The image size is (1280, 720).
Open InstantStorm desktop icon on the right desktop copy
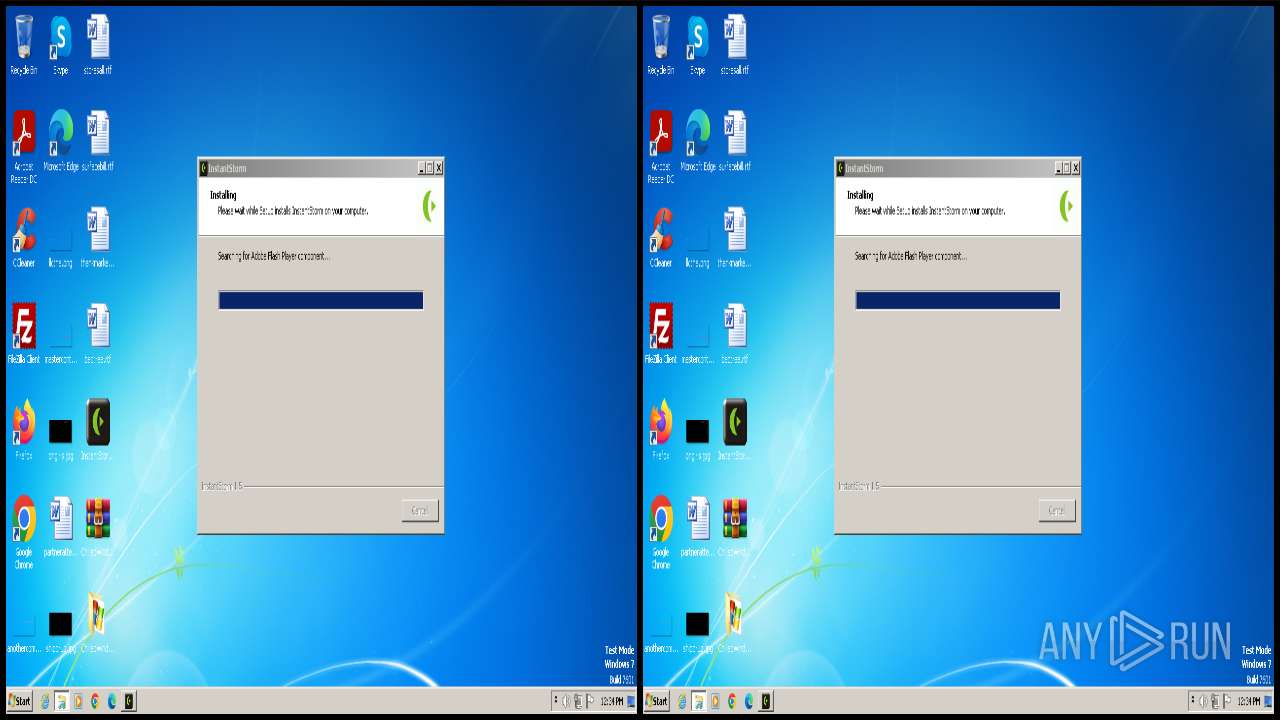pos(735,429)
